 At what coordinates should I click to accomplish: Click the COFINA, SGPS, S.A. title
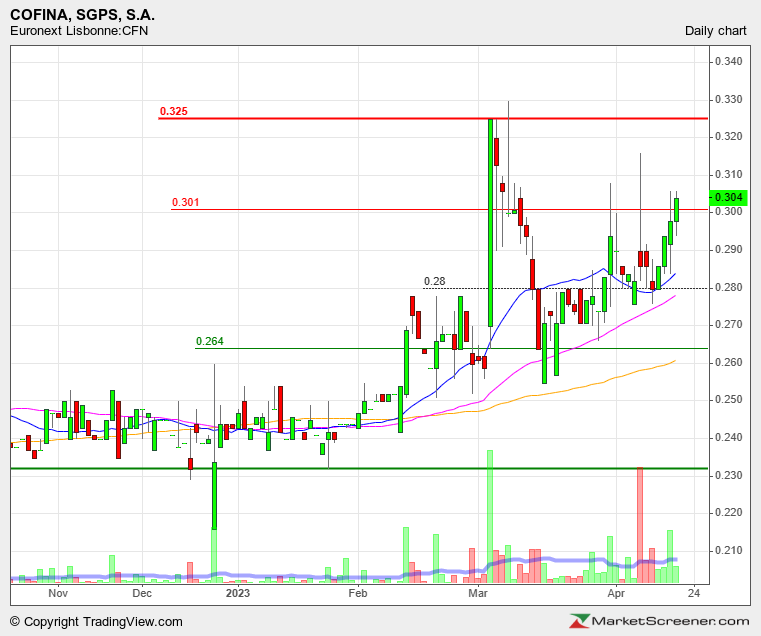coord(83,15)
